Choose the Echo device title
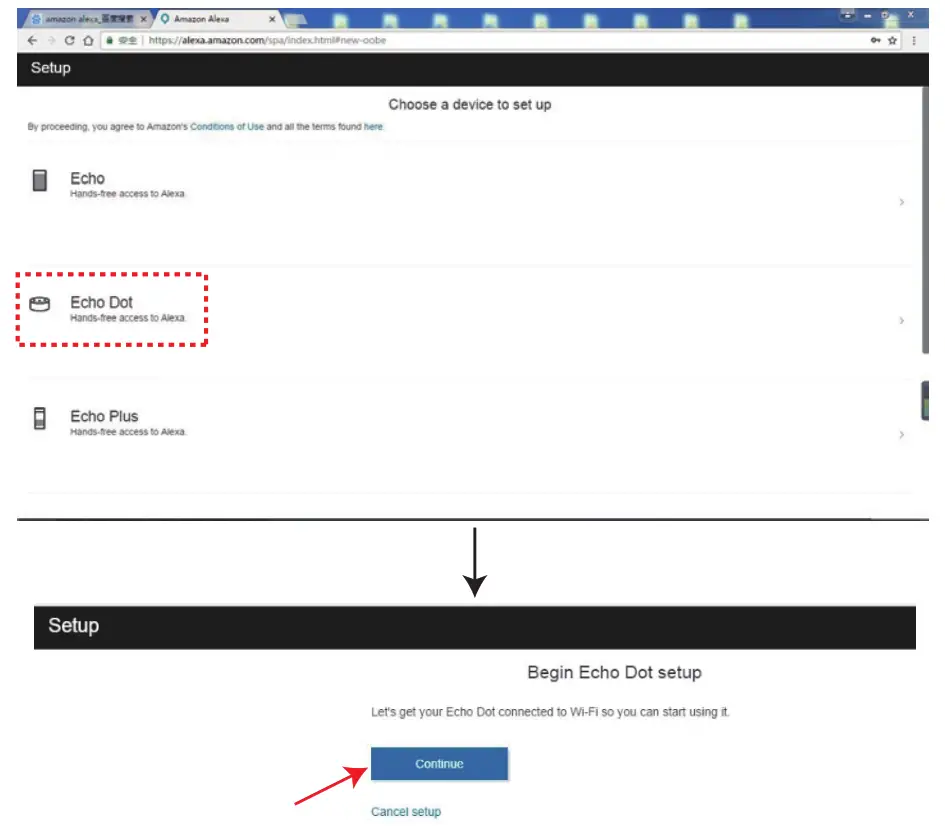945x836 pixels. point(87,178)
